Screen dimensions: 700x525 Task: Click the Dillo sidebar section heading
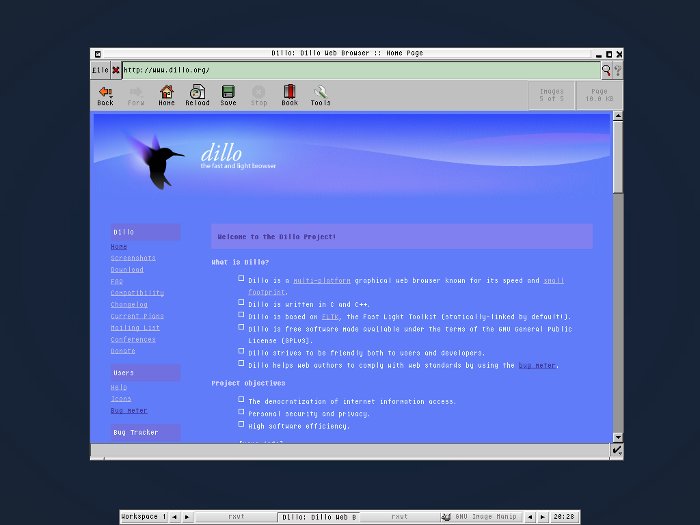pos(146,232)
